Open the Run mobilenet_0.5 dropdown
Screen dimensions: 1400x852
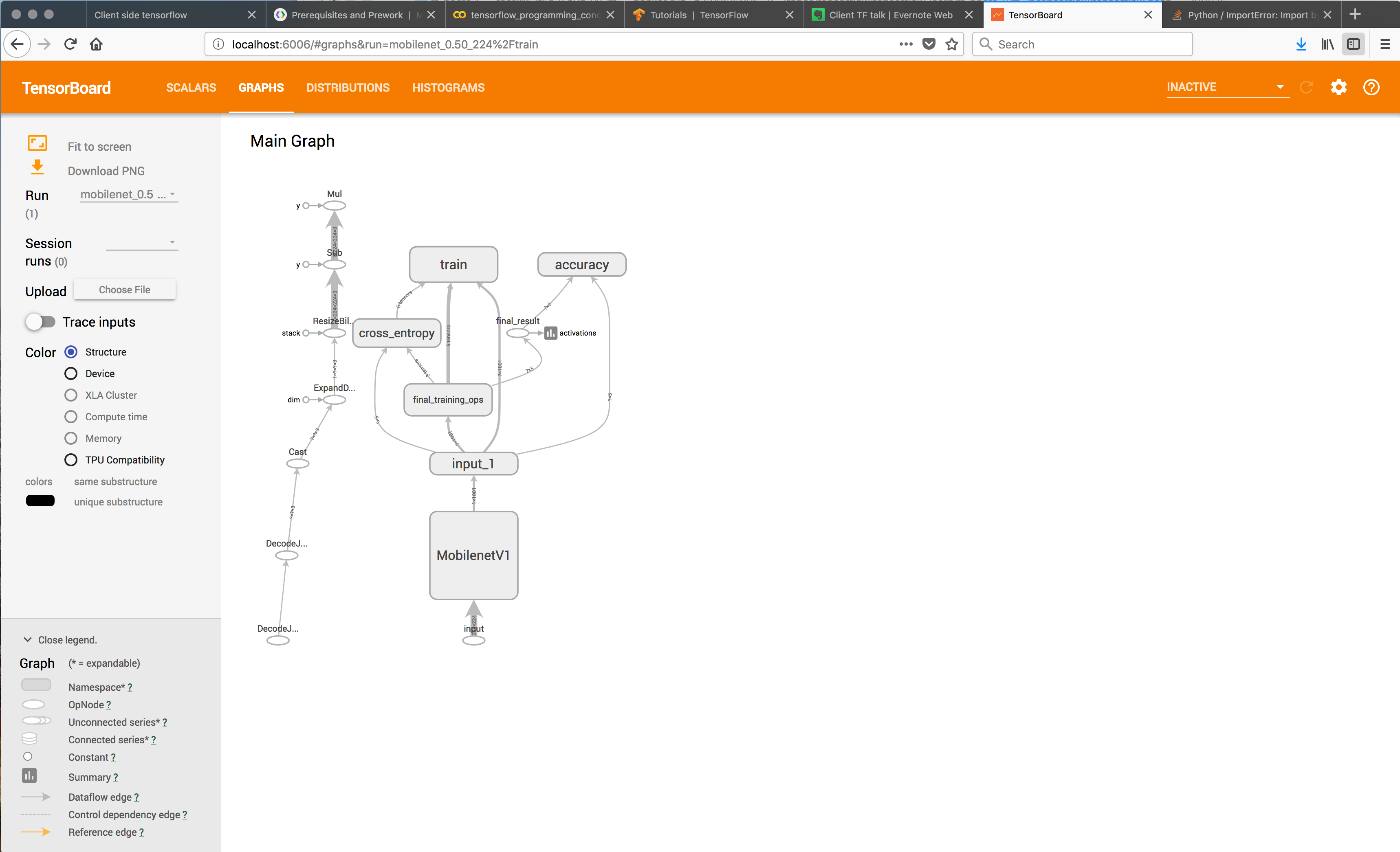coord(129,195)
